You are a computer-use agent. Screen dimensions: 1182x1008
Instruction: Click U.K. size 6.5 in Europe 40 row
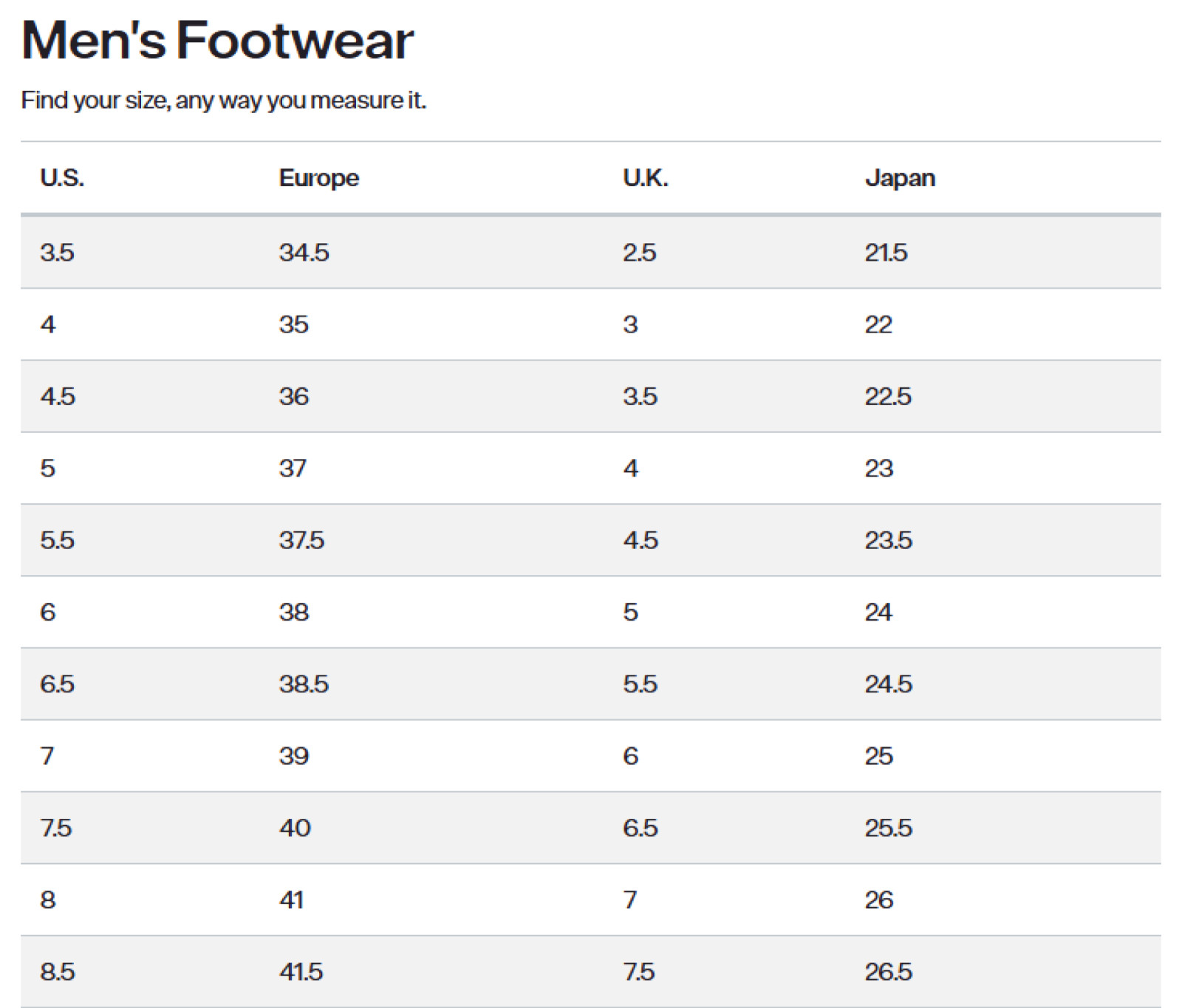point(640,828)
